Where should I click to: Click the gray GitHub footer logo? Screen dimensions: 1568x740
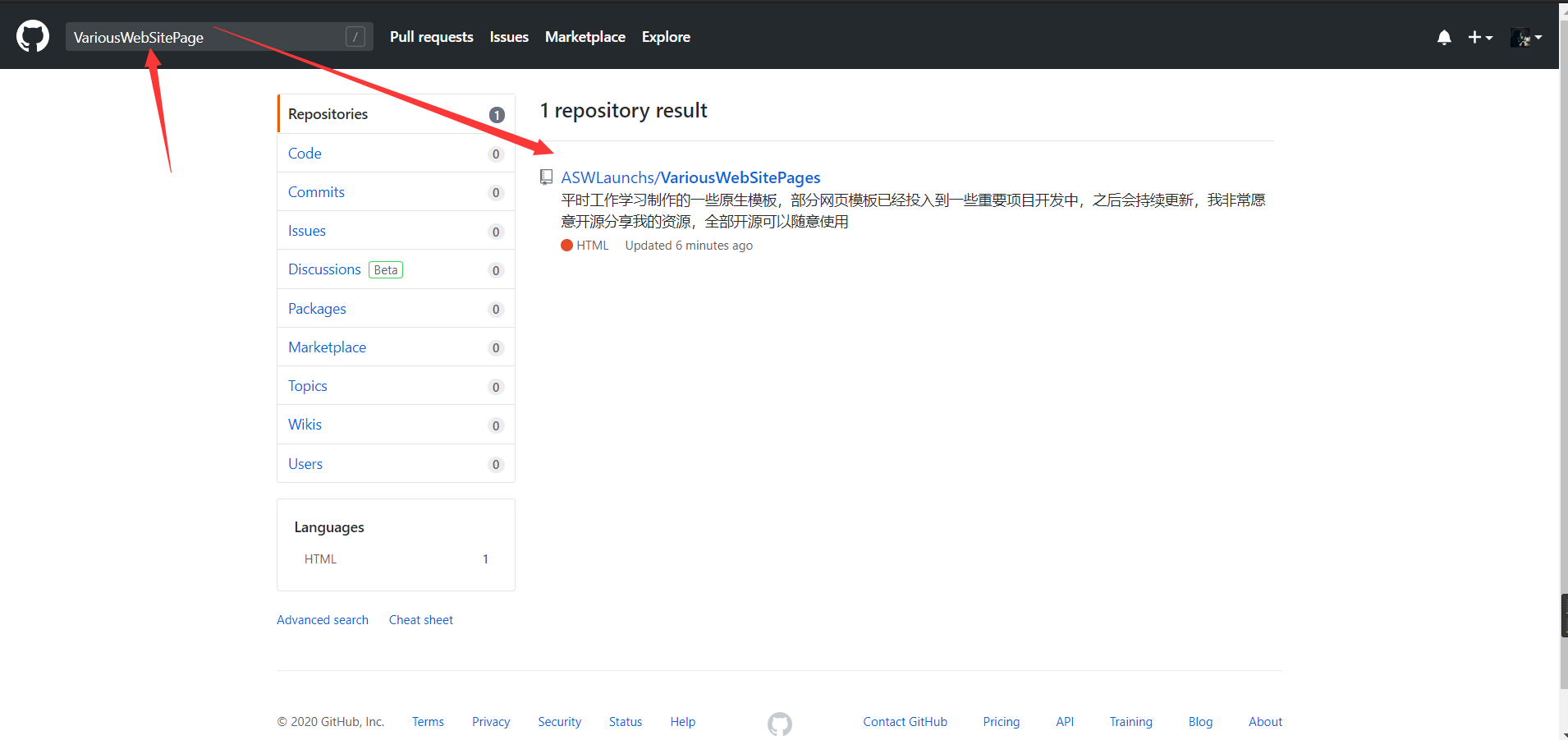(x=780, y=724)
